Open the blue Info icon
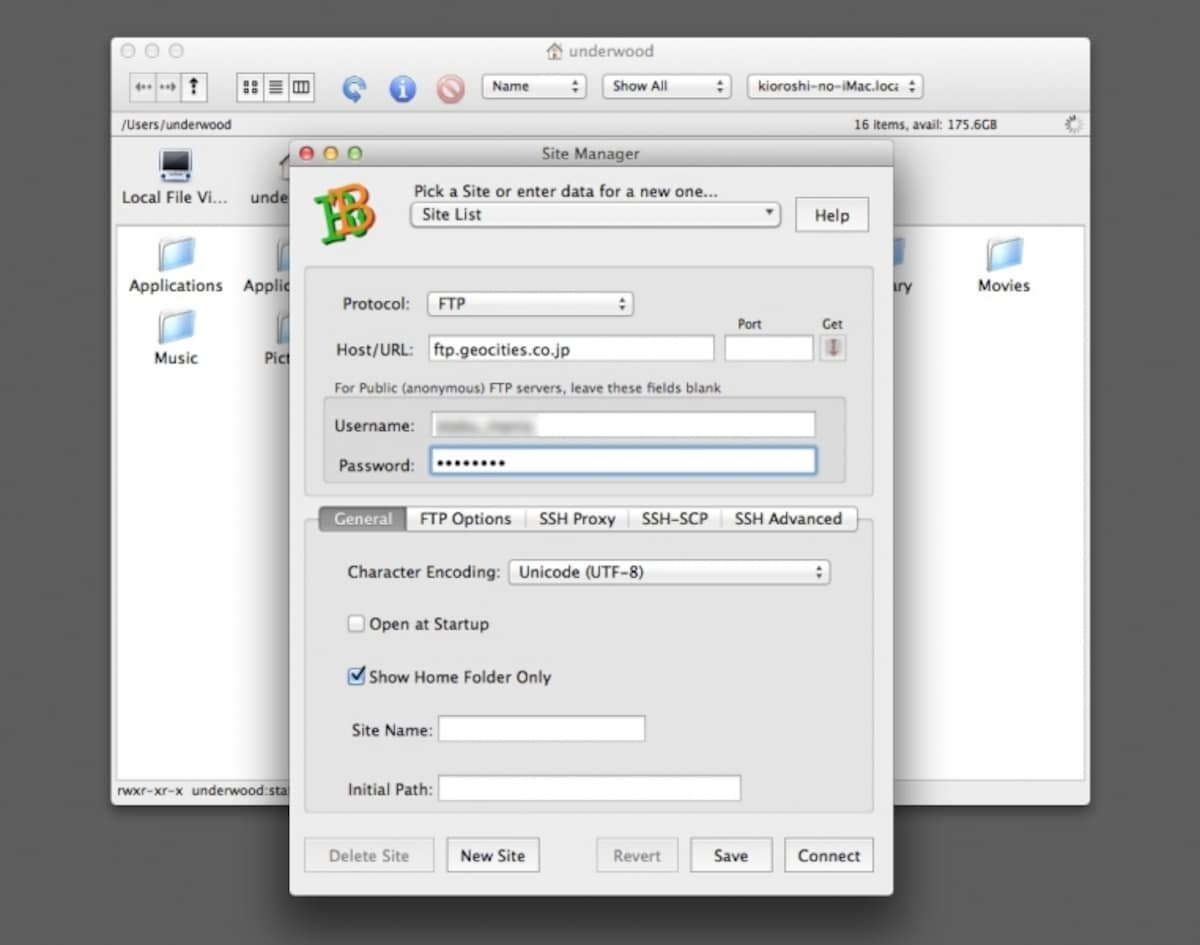The height and width of the screenshot is (945, 1200). [x=402, y=88]
